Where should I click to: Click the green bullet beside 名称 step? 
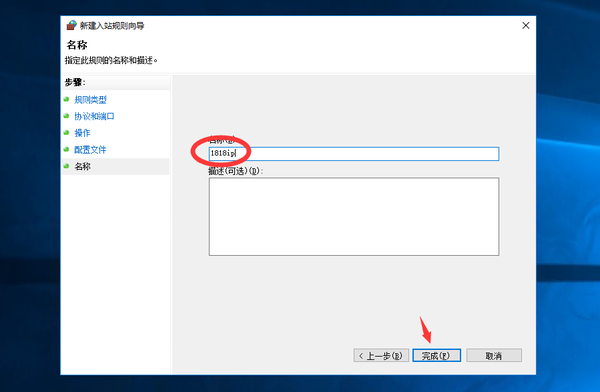(x=66, y=166)
